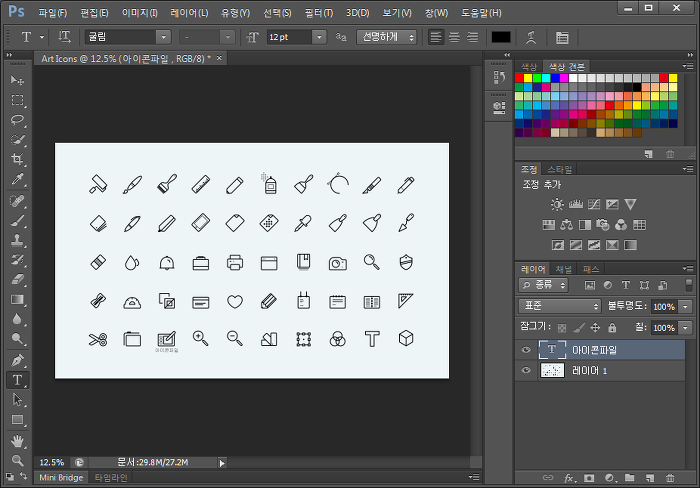This screenshot has width=700, height=488.
Task: Open the font size 12 pt dropdown
Action: (x=319, y=37)
